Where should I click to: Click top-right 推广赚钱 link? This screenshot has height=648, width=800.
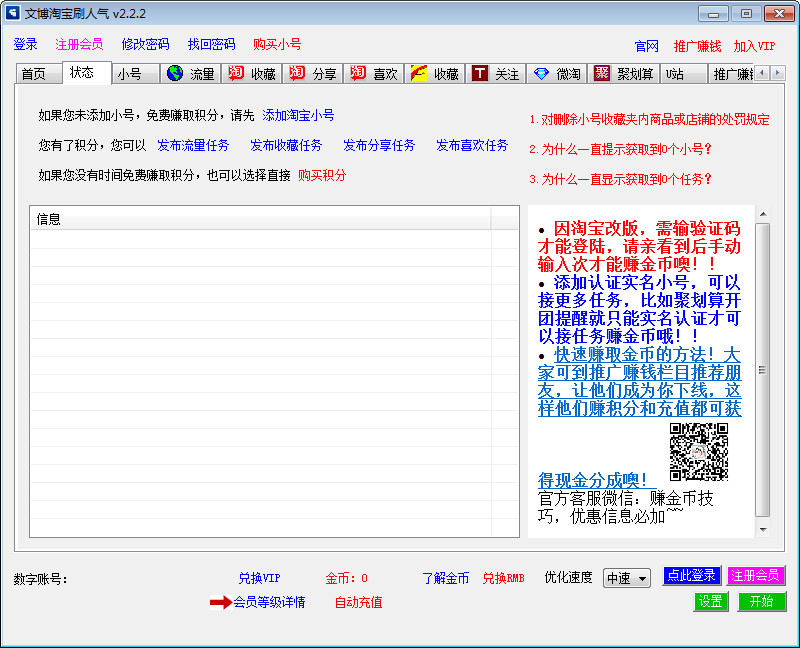coord(697,46)
